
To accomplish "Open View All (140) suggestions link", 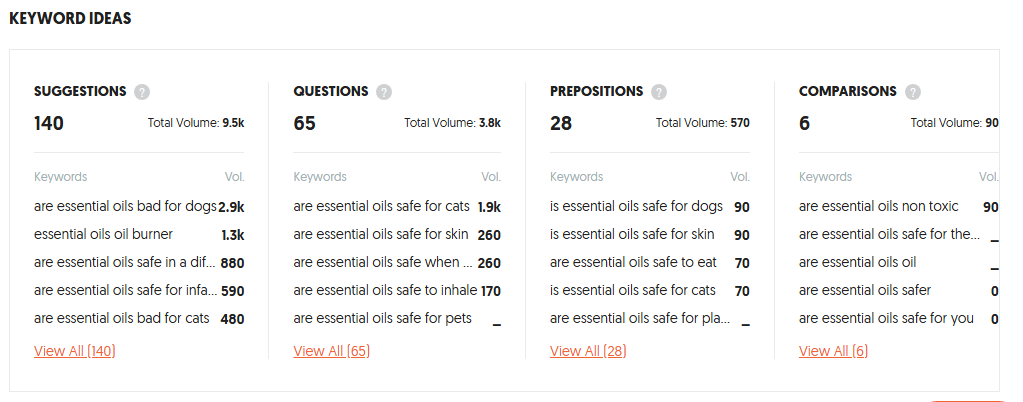I will pyautogui.click(x=74, y=351).
